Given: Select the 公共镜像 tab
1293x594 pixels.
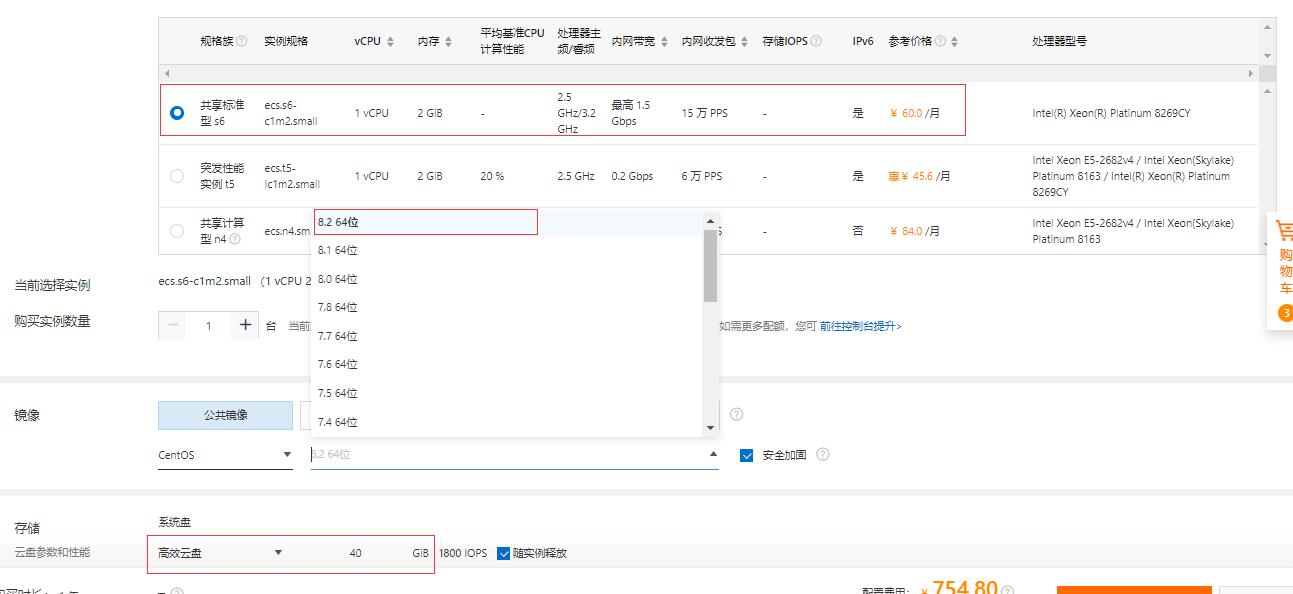Looking at the screenshot, I should [x=225, y=415].
